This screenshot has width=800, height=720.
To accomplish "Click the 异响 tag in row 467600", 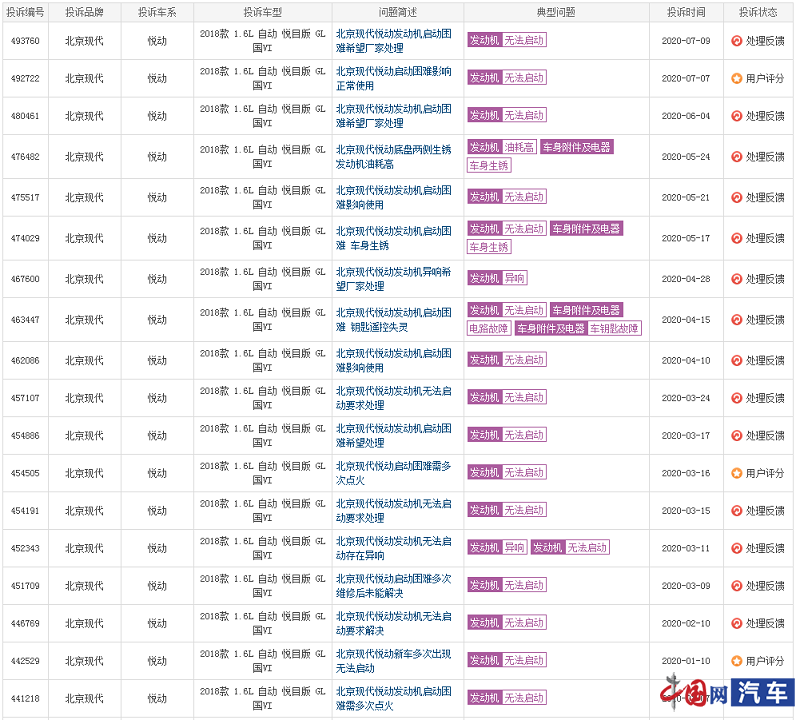I will pos(514,278).
